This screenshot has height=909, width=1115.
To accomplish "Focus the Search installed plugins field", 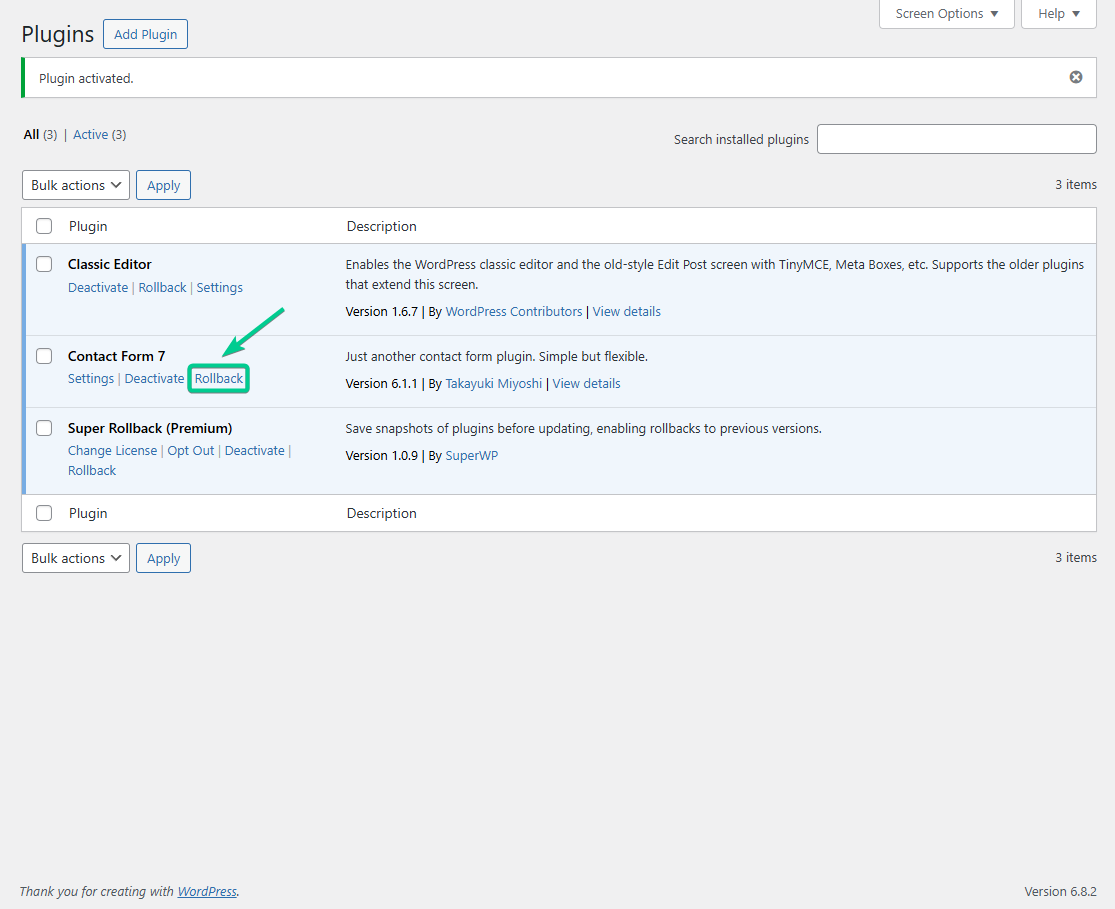I will [x=956, y=139].
